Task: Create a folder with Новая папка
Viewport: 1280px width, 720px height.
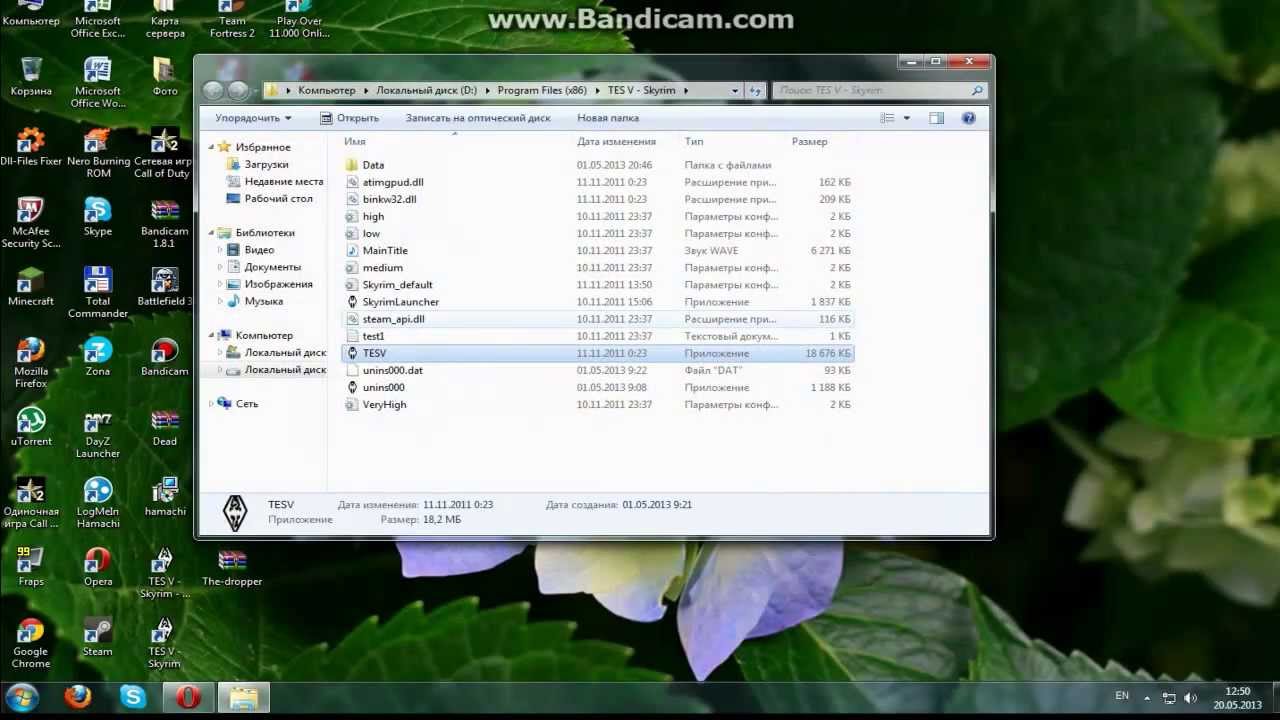Action: 608,118
